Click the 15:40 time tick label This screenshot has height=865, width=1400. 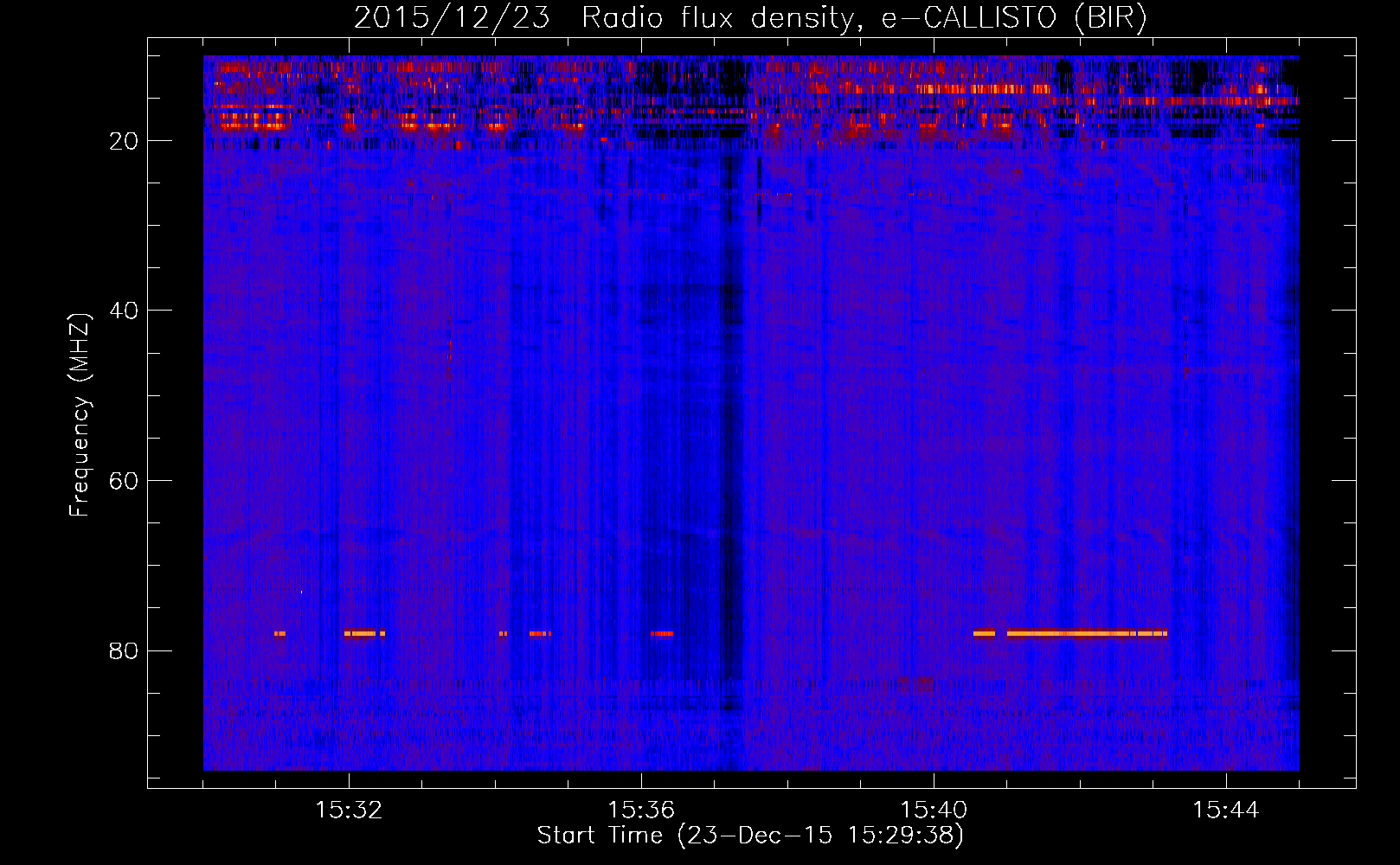934,811
